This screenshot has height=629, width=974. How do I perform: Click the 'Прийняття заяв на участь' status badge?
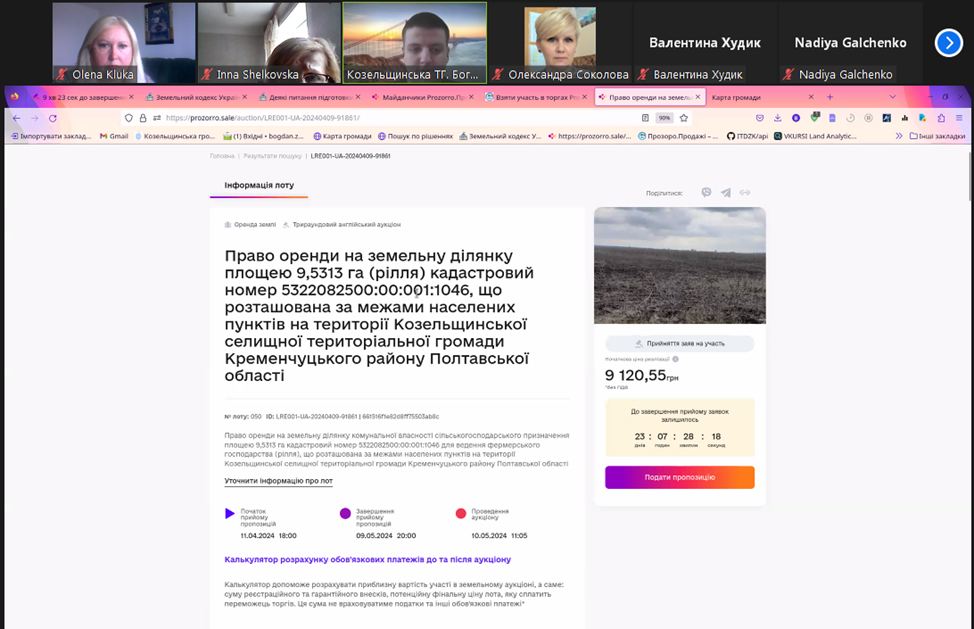(x=680, y=343)
